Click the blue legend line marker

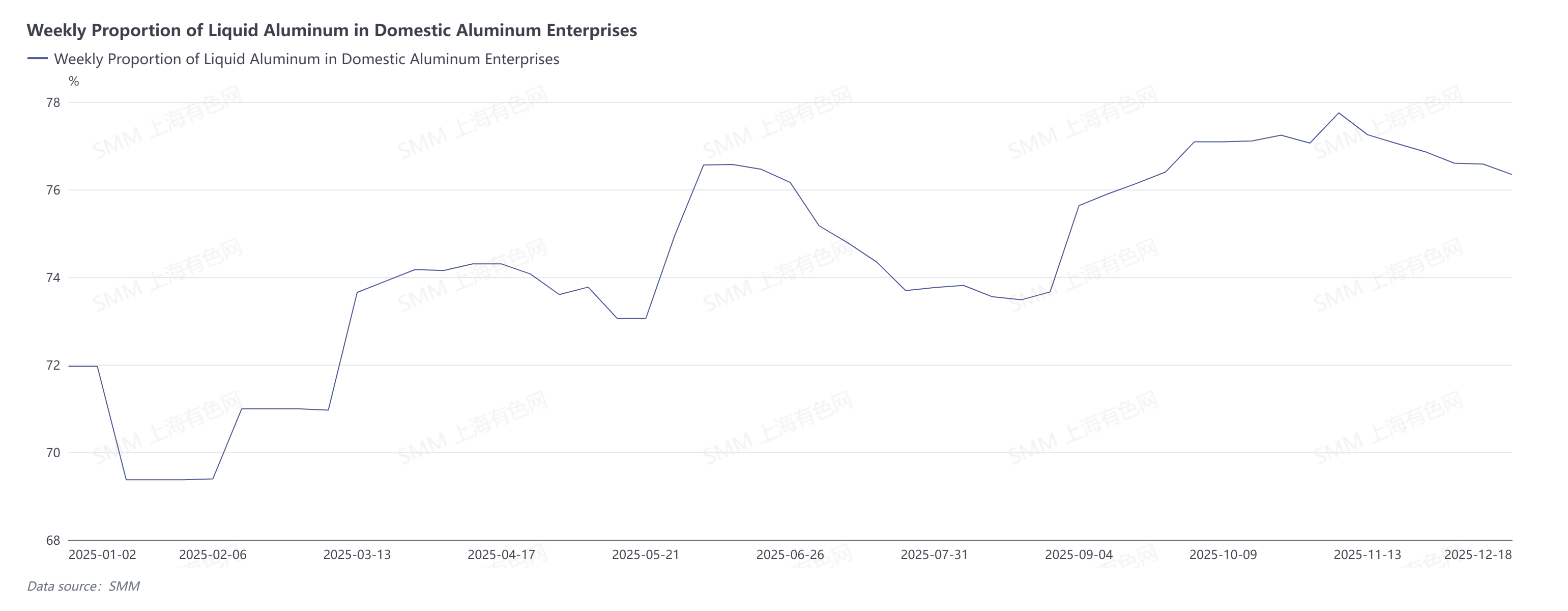(38, 59)
